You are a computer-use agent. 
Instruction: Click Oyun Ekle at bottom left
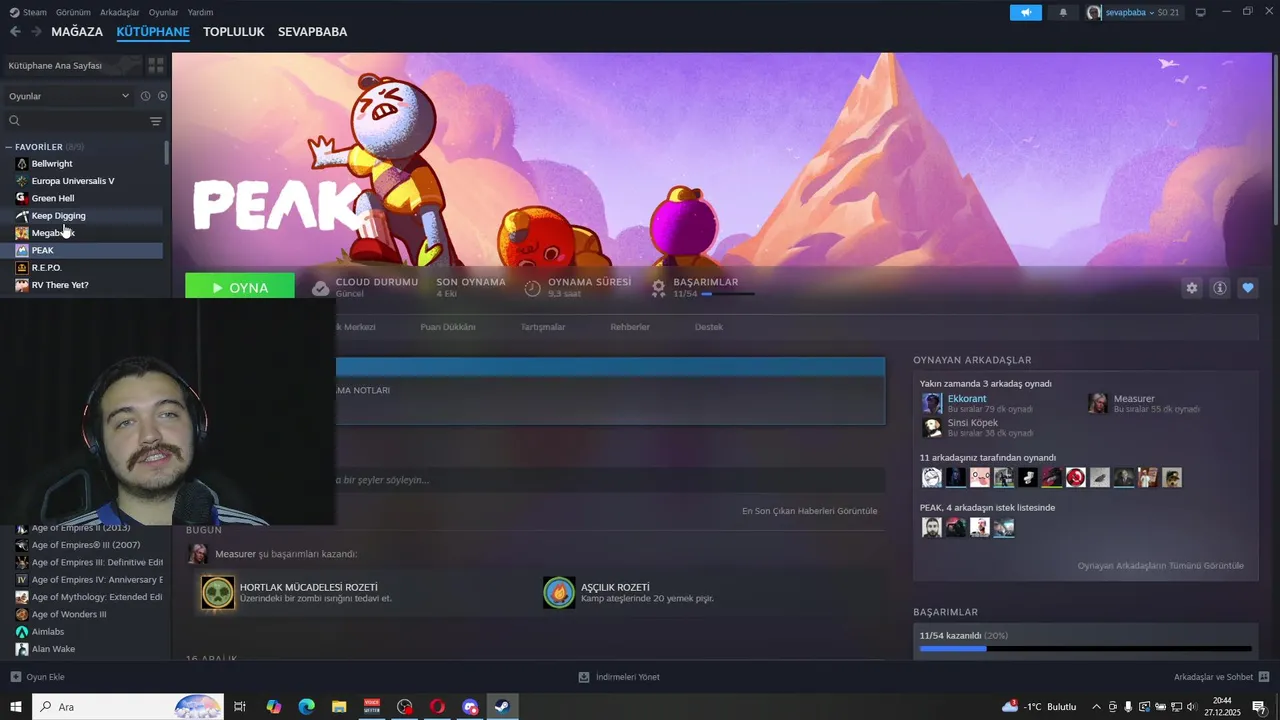[38, 677]
